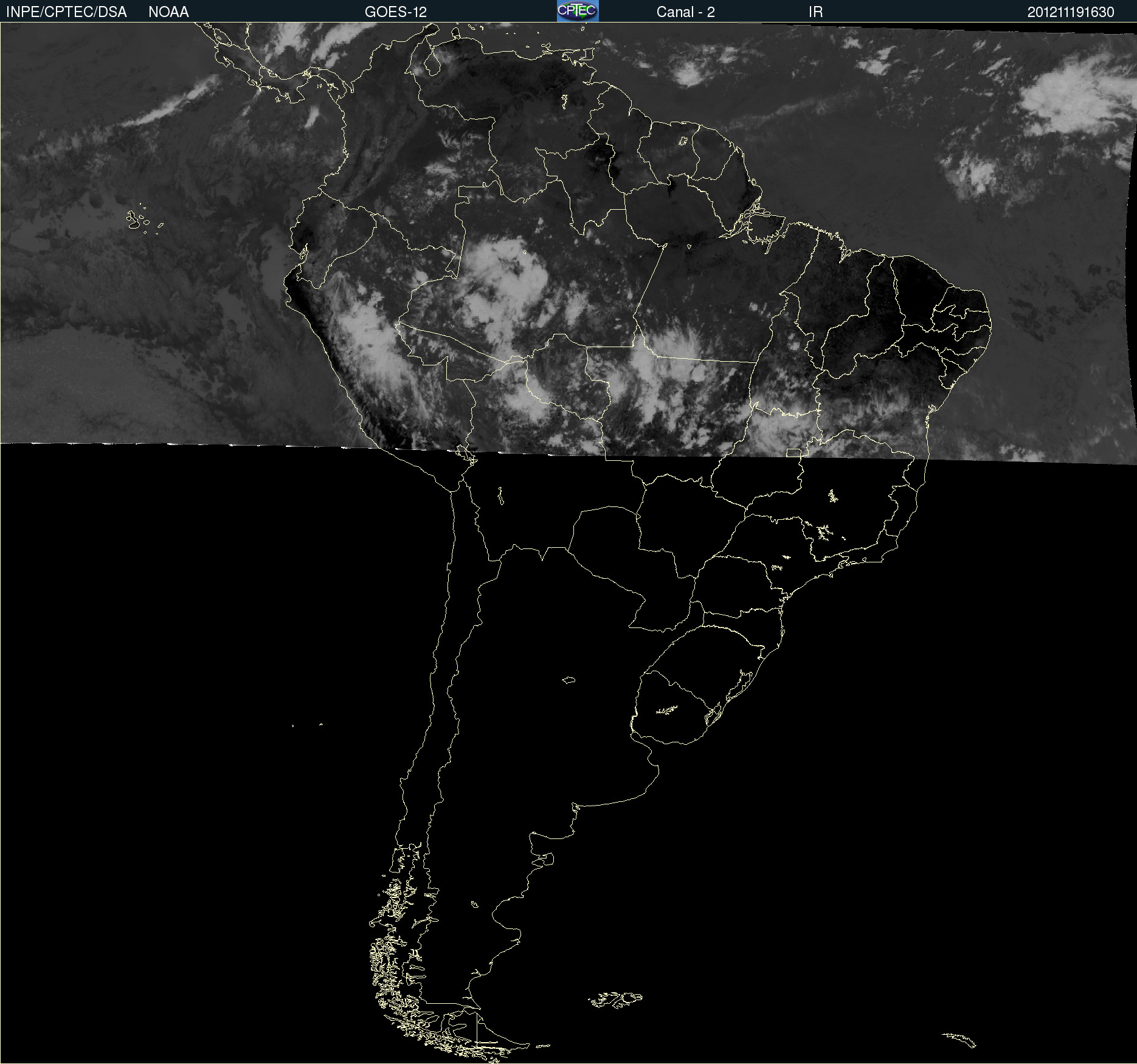Click the IR label in the header
This screenshot has height=1064, width=1137.
815,12
